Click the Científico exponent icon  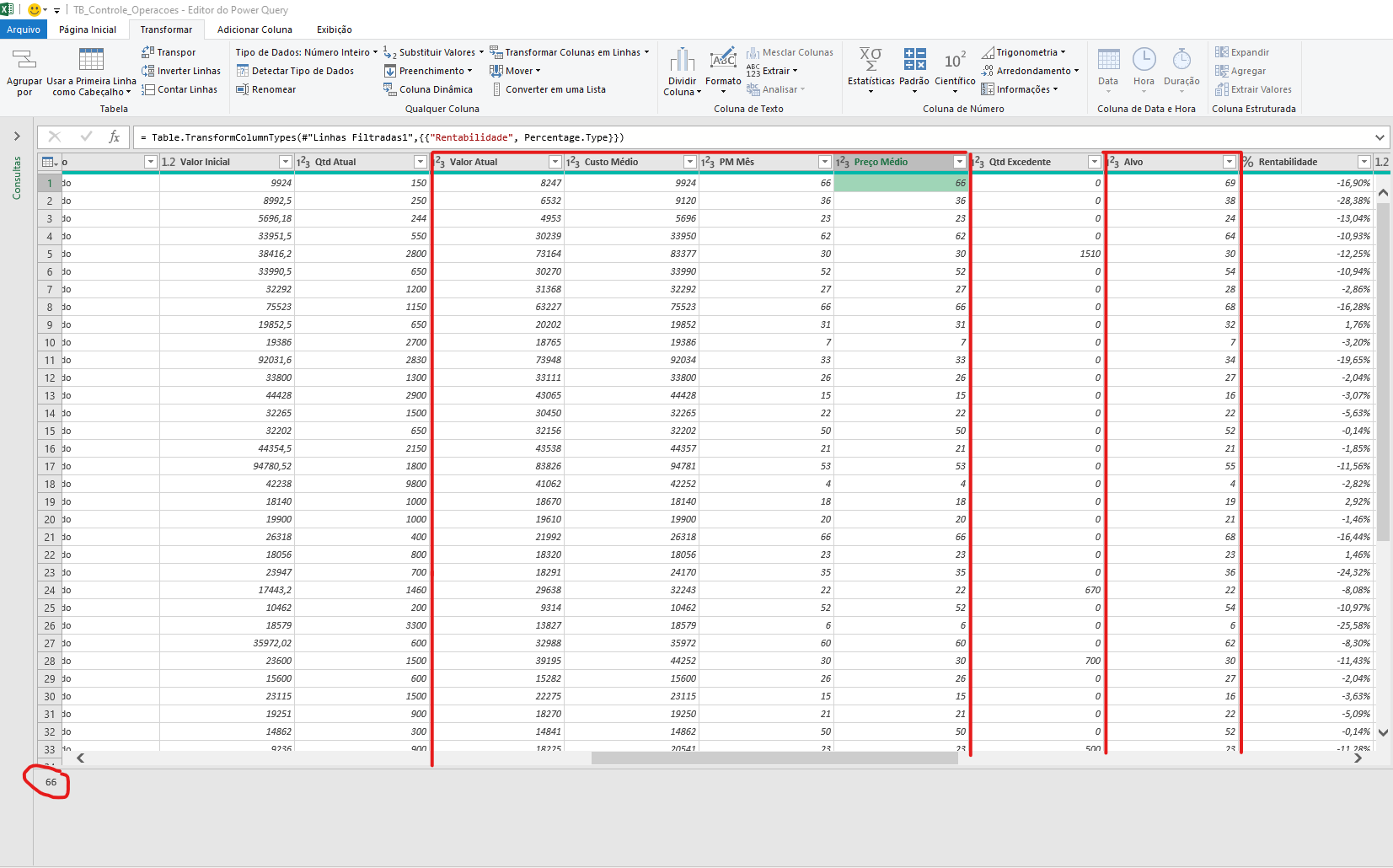955,60
